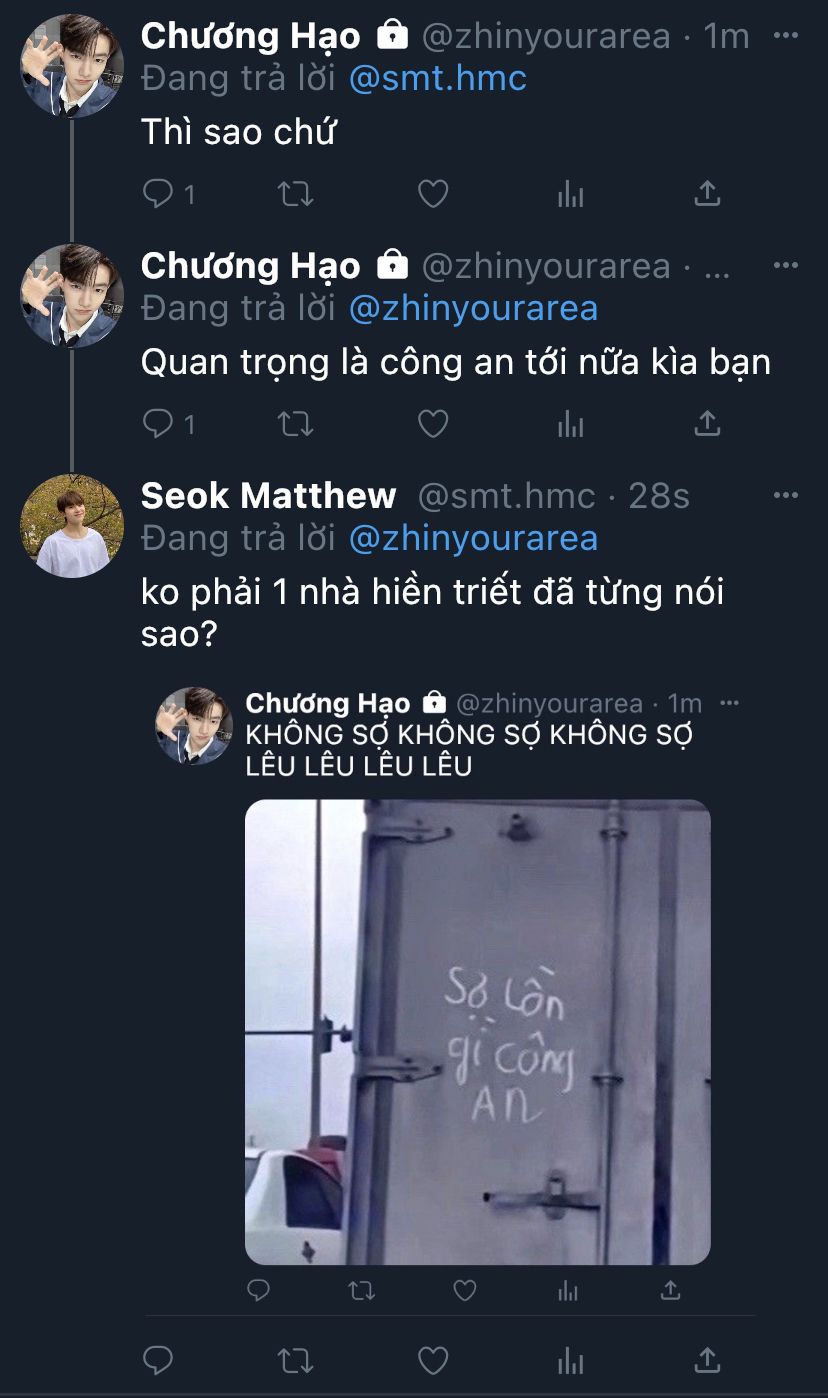Retweet the "Thì sao chứ" tweet

[x=295, y=194]
